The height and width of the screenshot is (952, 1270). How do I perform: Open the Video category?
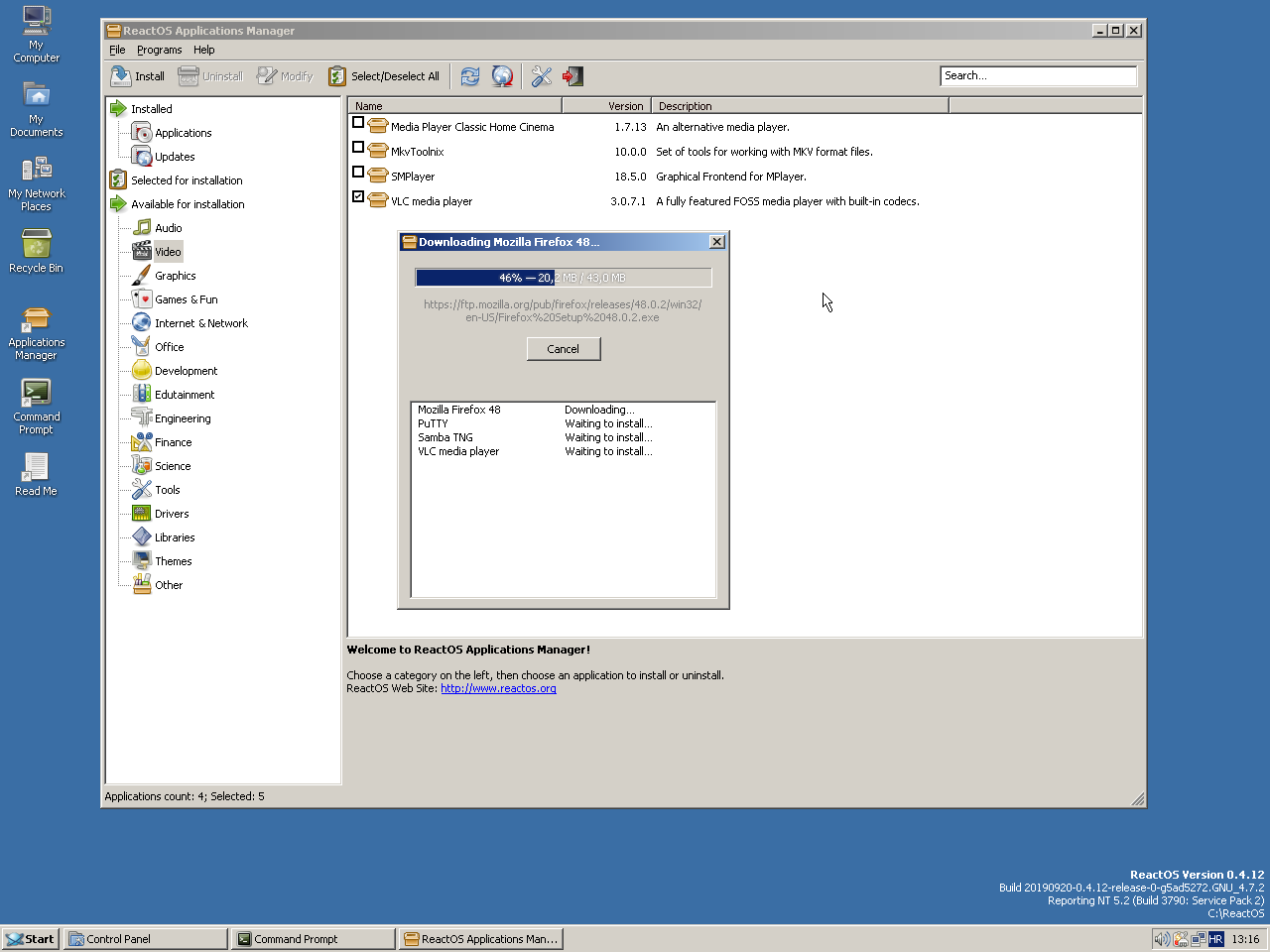(168, 252)
